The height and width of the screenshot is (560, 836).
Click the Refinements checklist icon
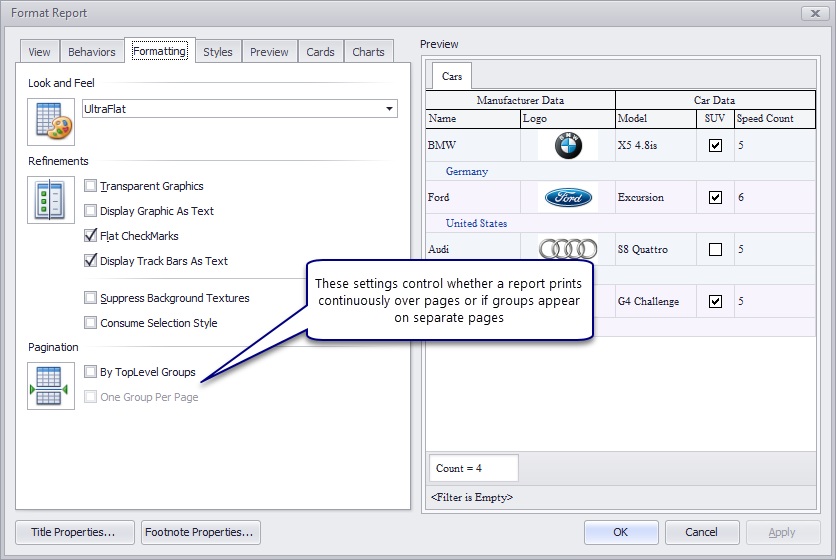51,199
